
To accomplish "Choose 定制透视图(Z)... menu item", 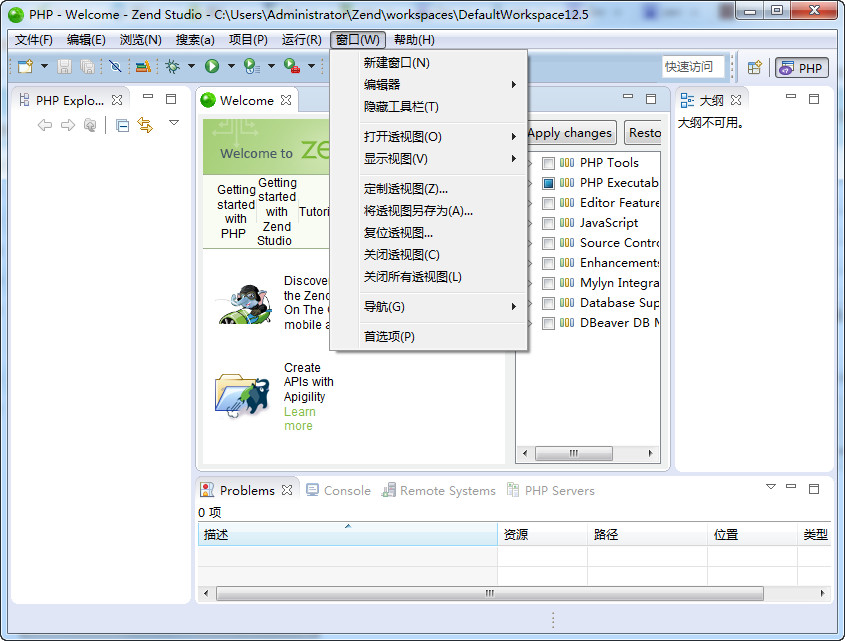I will (428, 189).
